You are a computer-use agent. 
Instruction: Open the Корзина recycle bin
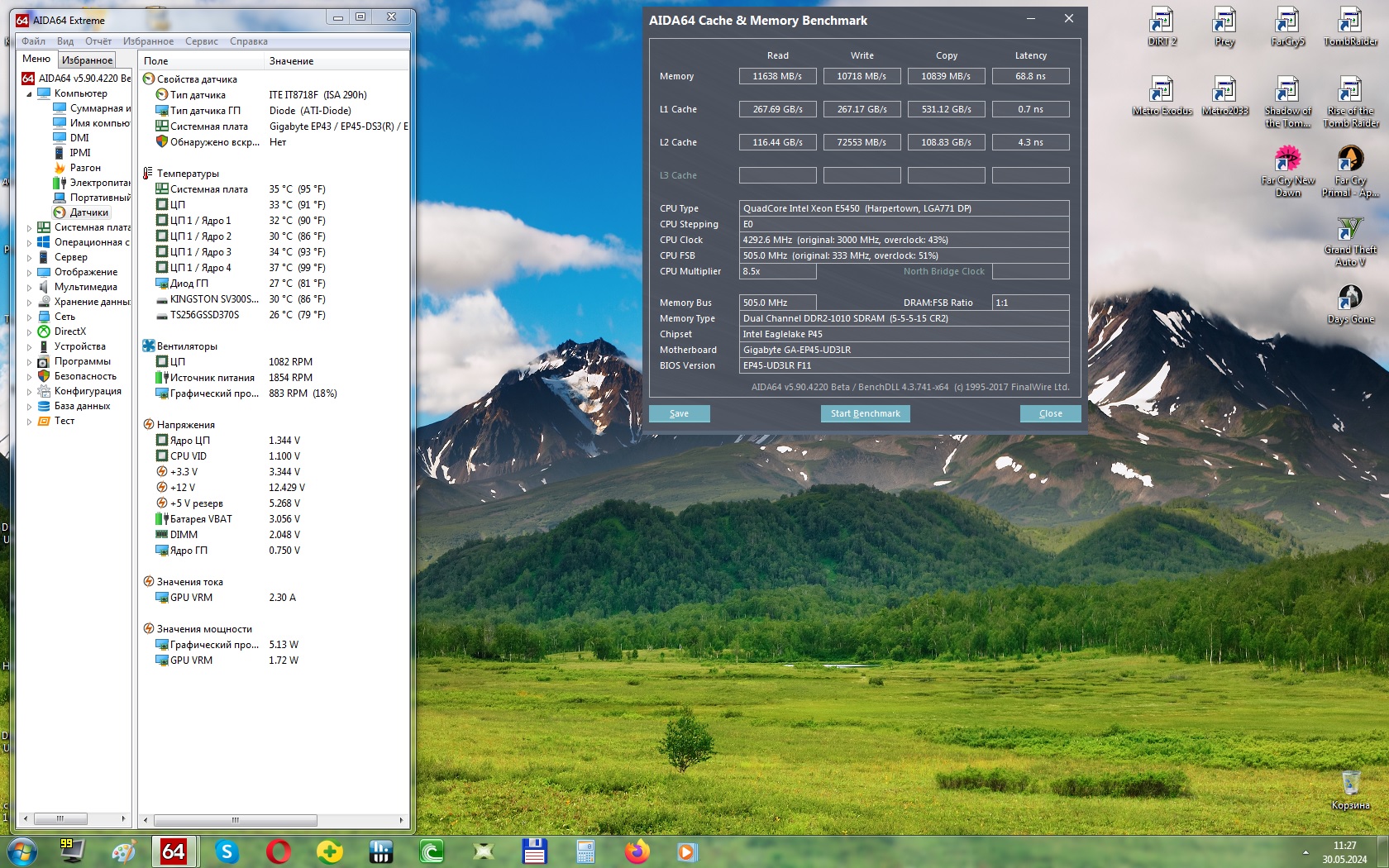[1350, 790]
